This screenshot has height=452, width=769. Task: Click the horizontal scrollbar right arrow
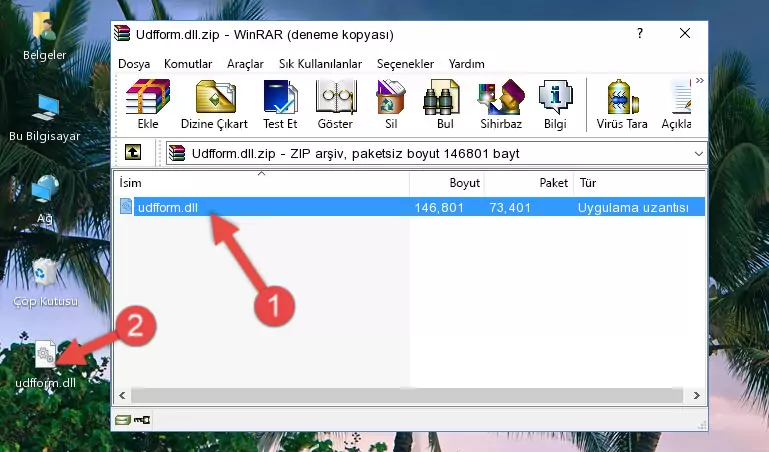[696, 395]
